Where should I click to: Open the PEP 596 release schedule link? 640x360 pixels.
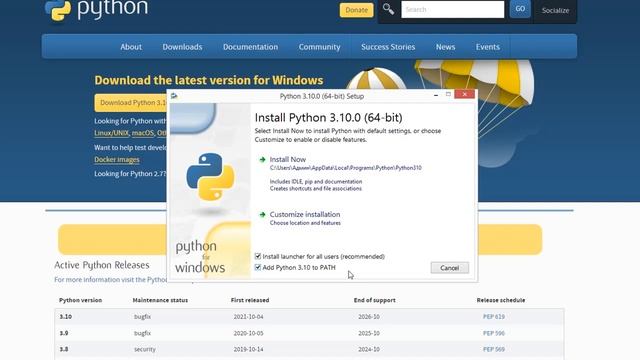pyautogui.click(x=493, y=333)
